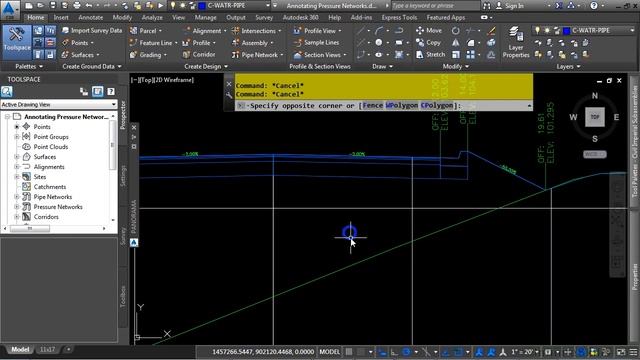Click the Corridor tool

199,55
